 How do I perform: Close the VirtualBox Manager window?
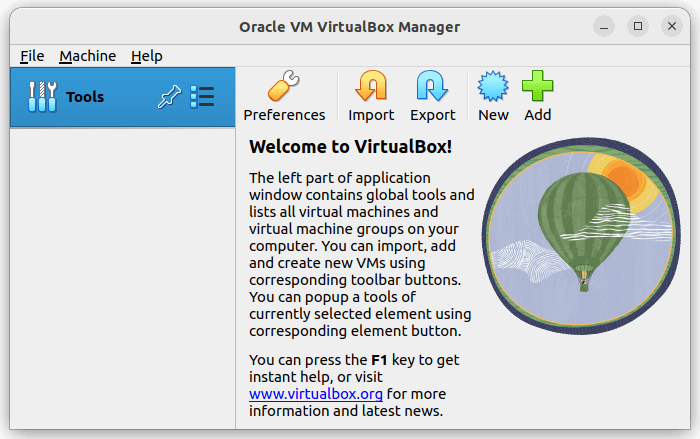click(672, 26)
